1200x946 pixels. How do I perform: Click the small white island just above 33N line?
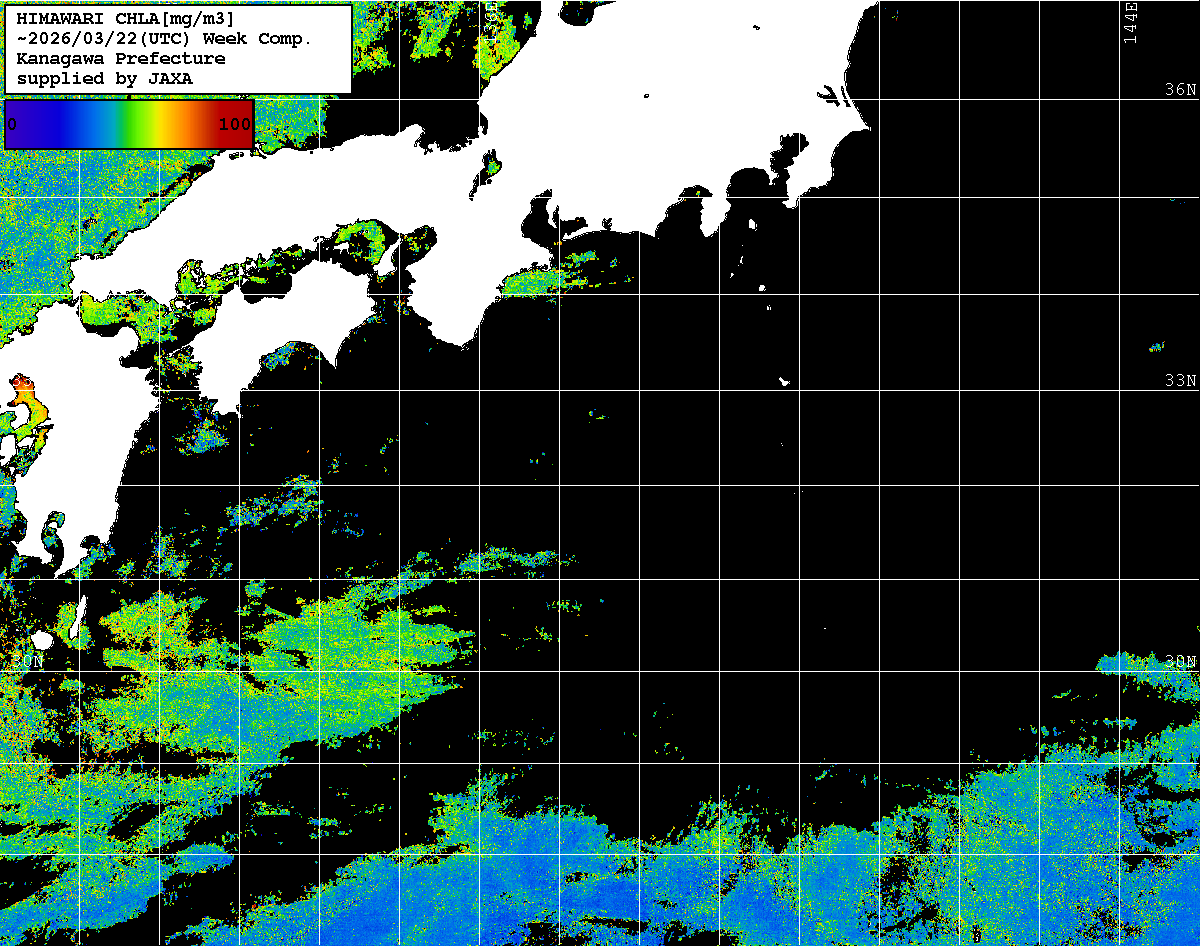[784, 381]
